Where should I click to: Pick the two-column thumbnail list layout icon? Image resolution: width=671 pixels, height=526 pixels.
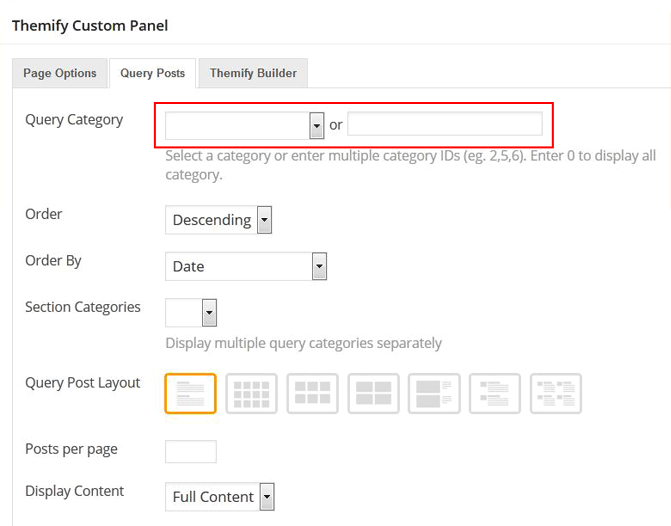[555, 393]
